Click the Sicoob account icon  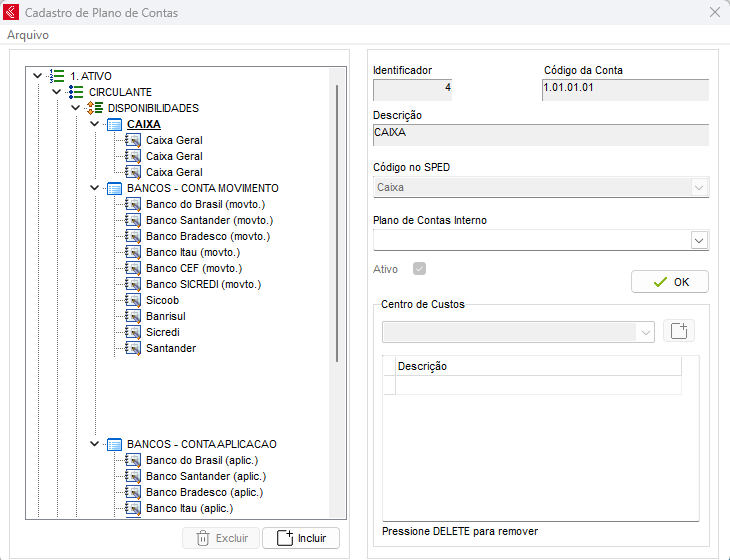(x=133, y=300)
